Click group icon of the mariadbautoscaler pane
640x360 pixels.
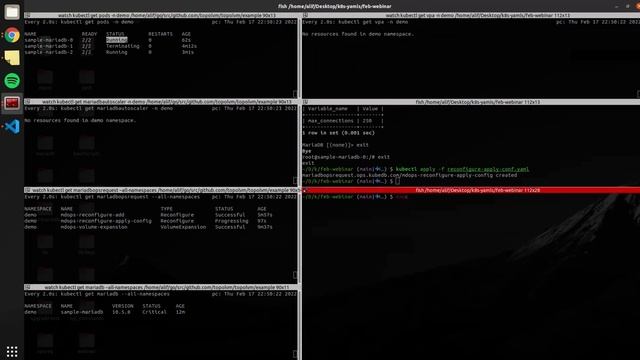[27, 102]
